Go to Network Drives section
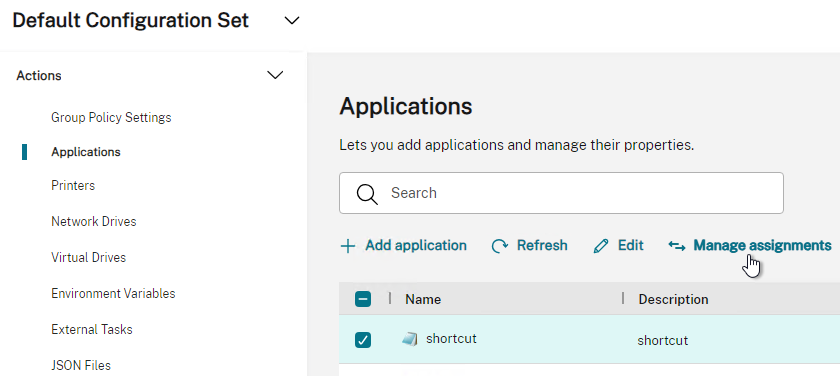The image size is (840, 376). click(x=94, y=221)
